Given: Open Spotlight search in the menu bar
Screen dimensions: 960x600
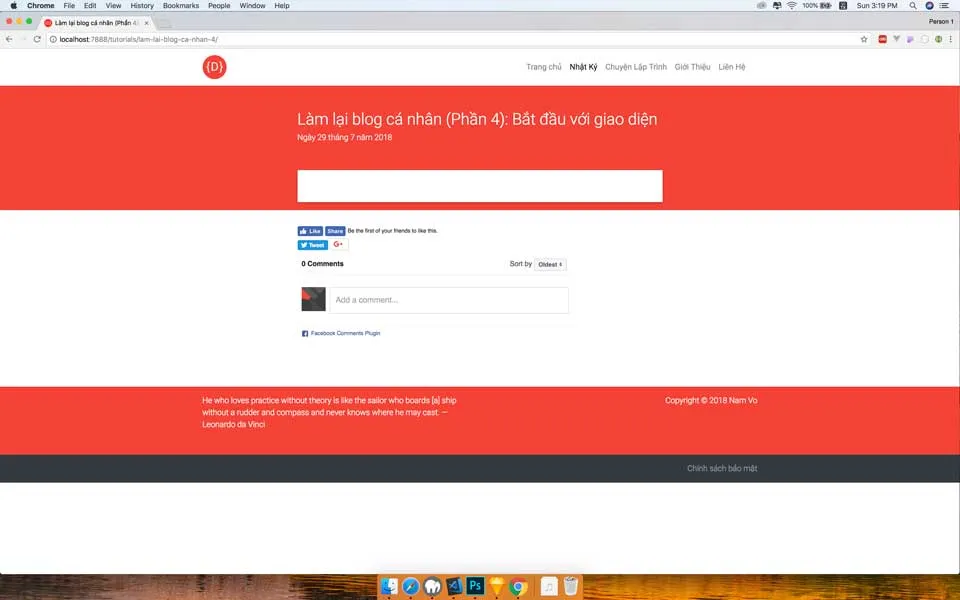Looking at the screenshot, I should pyautogui.click(x=913, y=6).
